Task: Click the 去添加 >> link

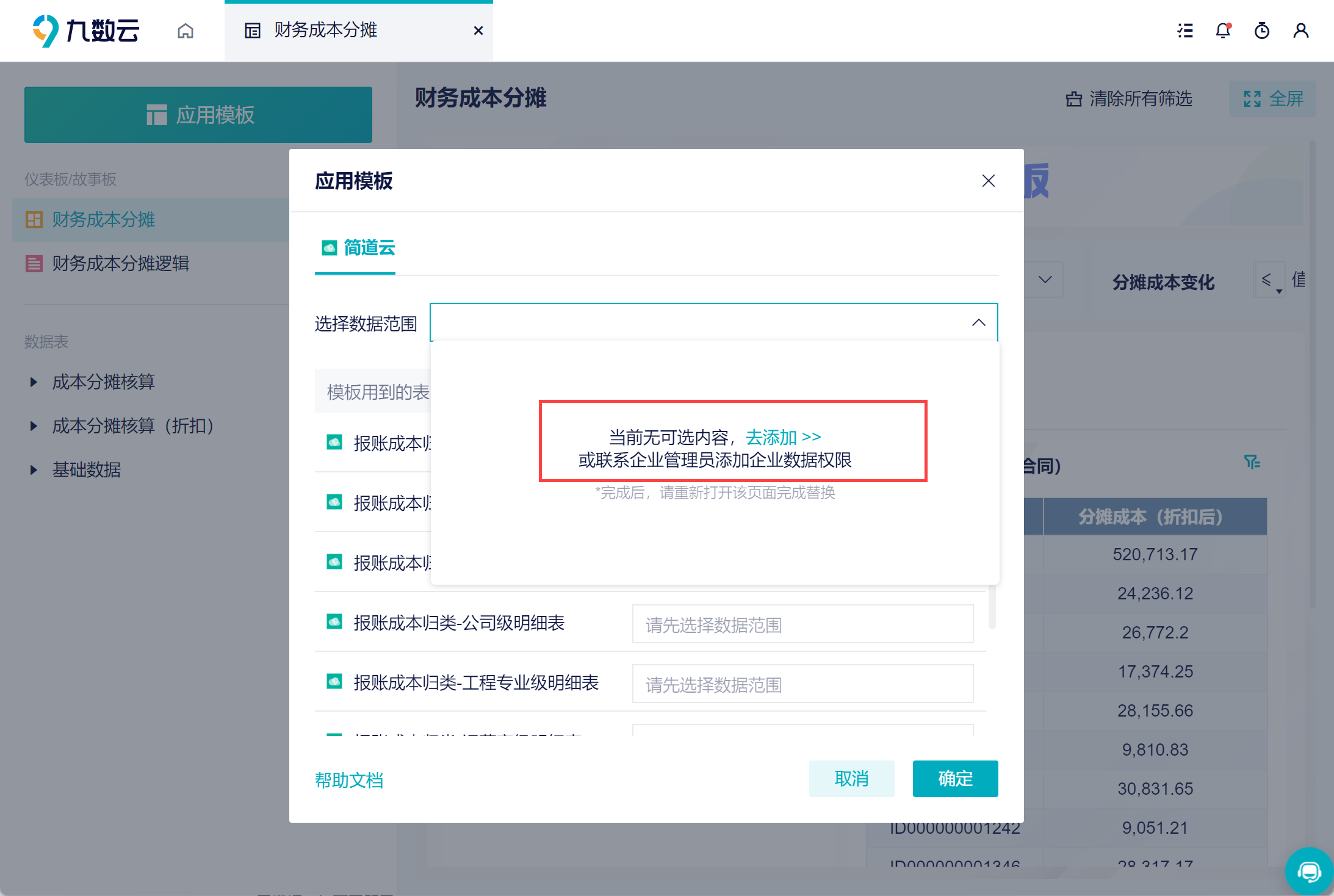Action: (x=783, y=437)
